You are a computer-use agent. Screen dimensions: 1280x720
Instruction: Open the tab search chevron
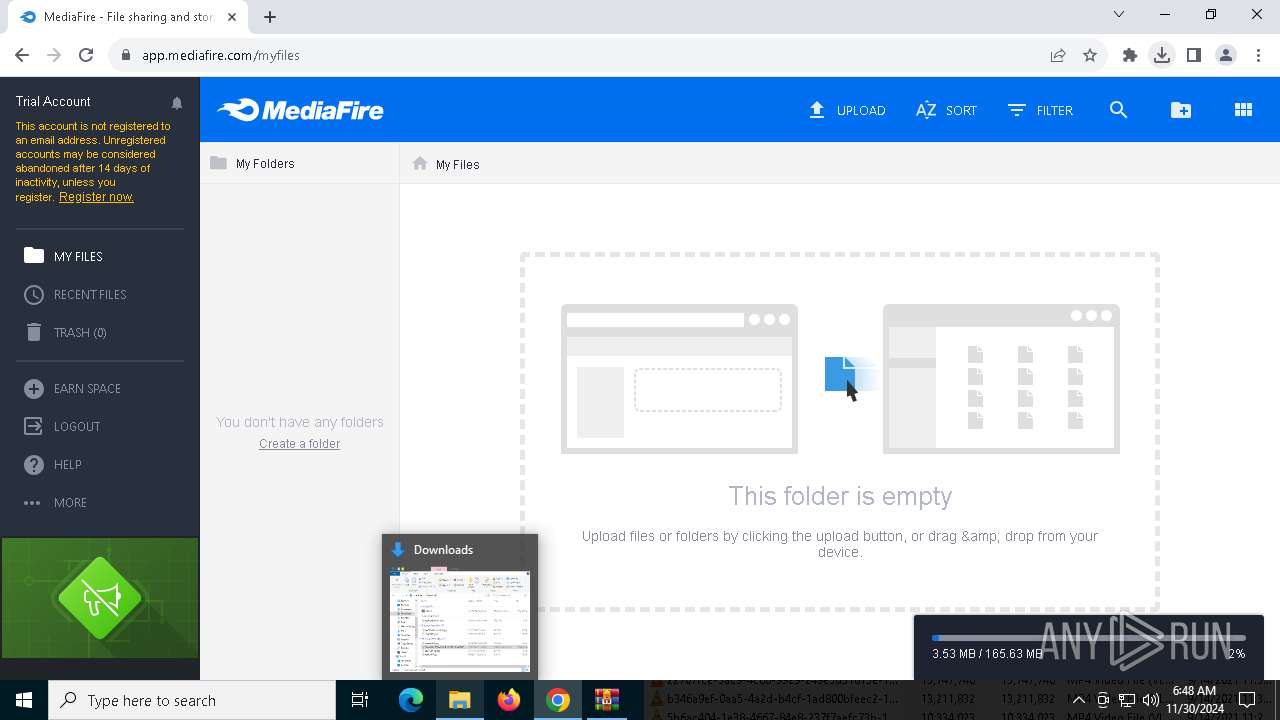tap(1119, 14)
